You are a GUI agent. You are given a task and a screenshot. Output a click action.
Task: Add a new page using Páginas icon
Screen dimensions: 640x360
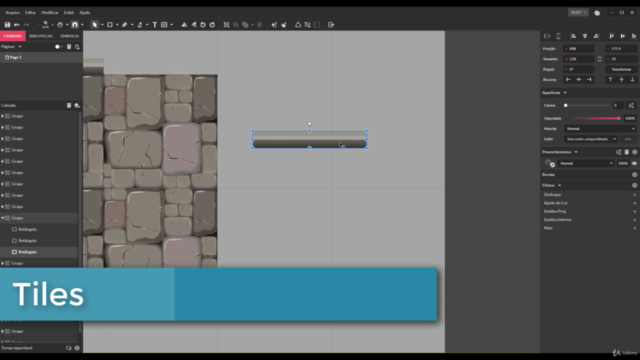click(x=77, y=47)
